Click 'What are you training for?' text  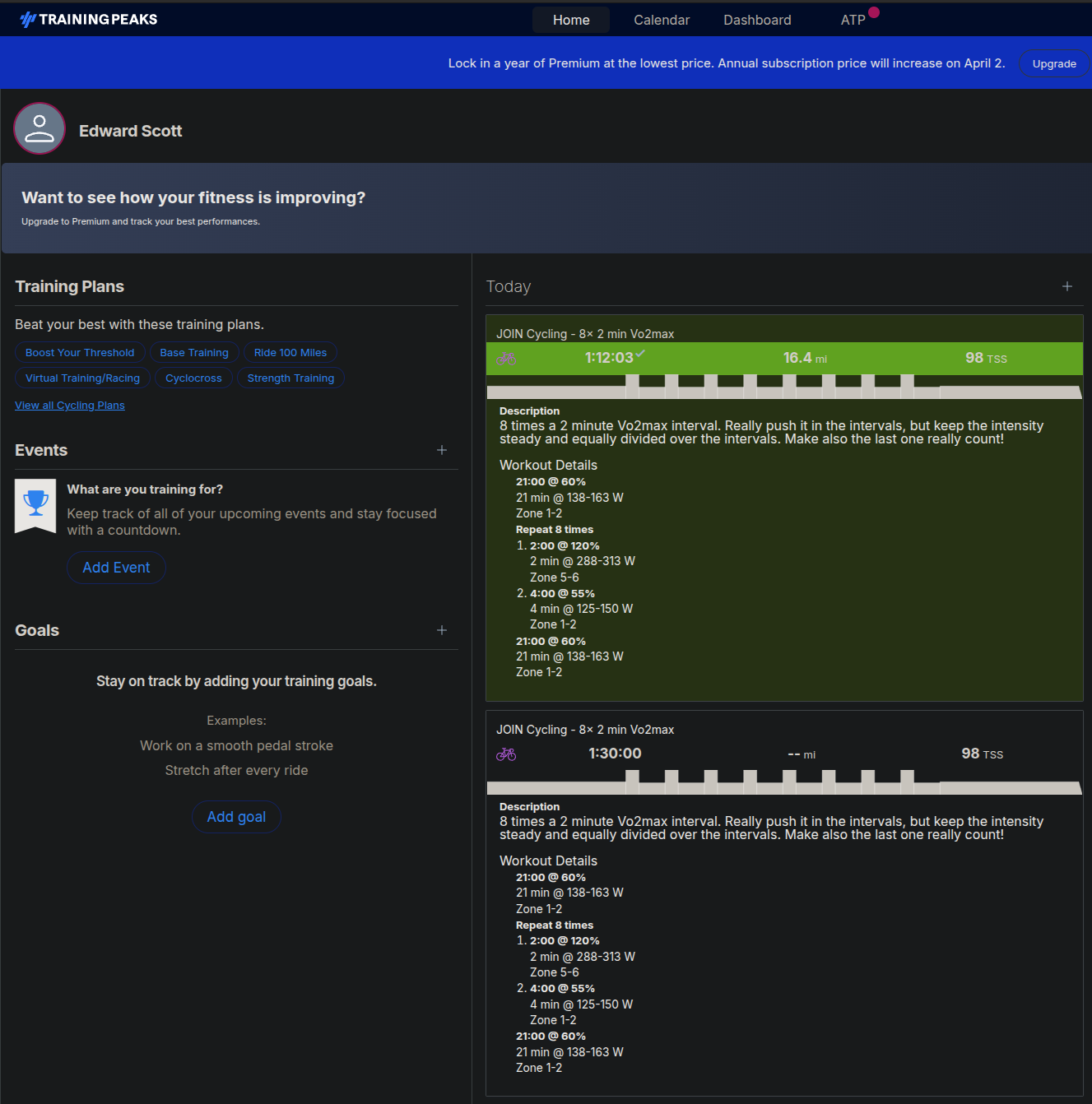(x=145, y=489)
